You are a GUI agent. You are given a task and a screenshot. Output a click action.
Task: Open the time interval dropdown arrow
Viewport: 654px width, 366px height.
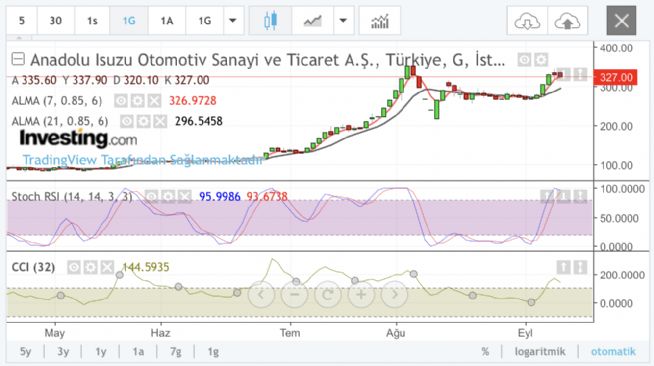[x=233, y=20]
